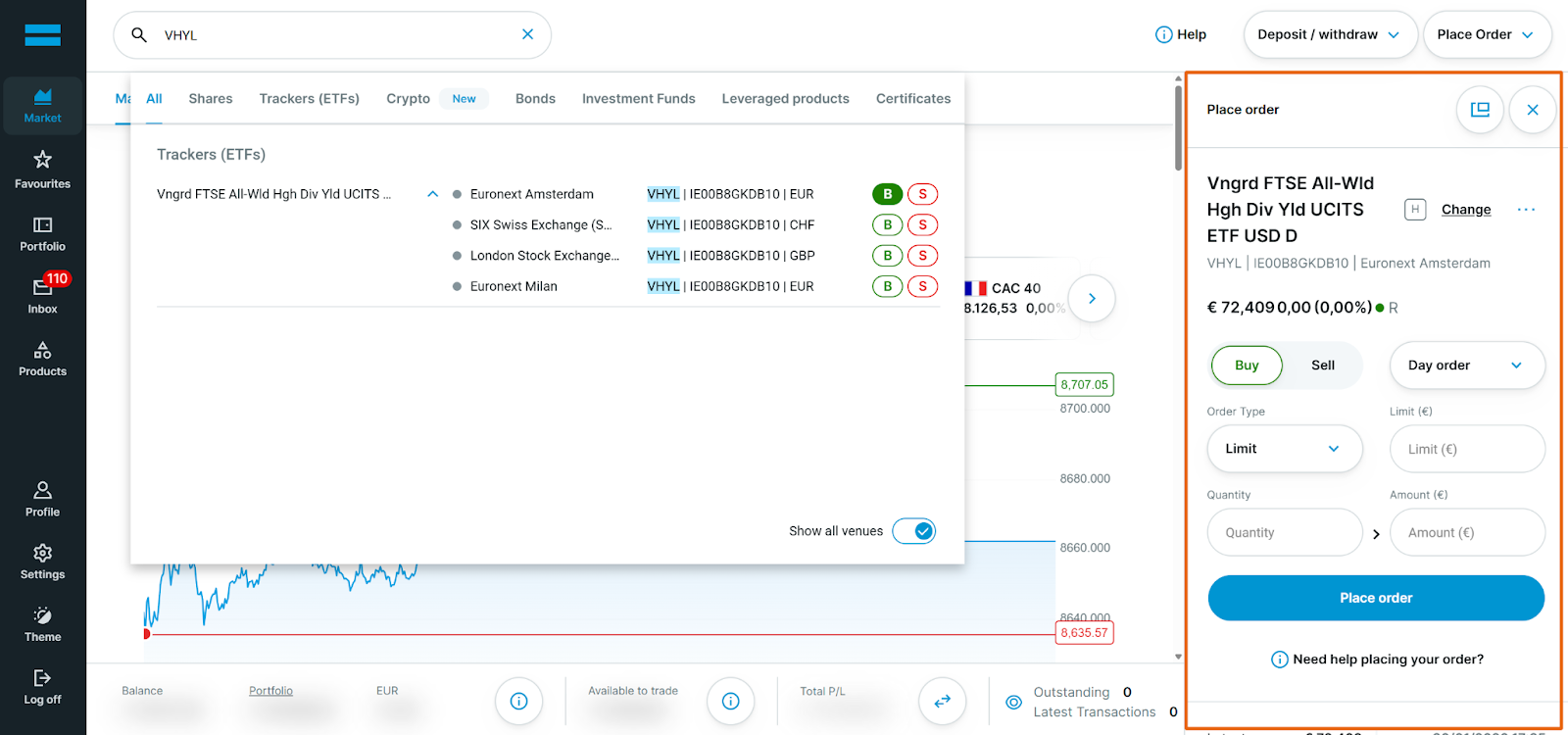Open Favourites star in sidebar
The height and width of the screenshot is (735, 1568).
tap(42, 170)
